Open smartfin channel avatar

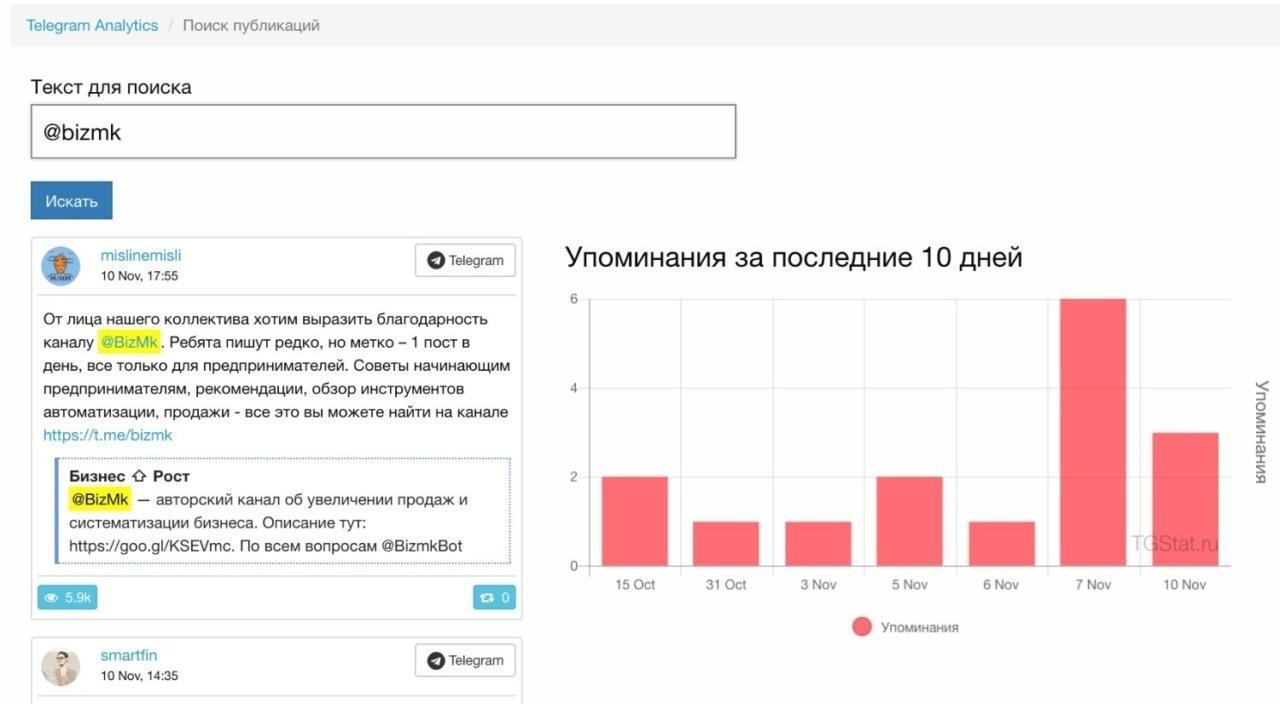pyautogui.click(x=60, y=666)
